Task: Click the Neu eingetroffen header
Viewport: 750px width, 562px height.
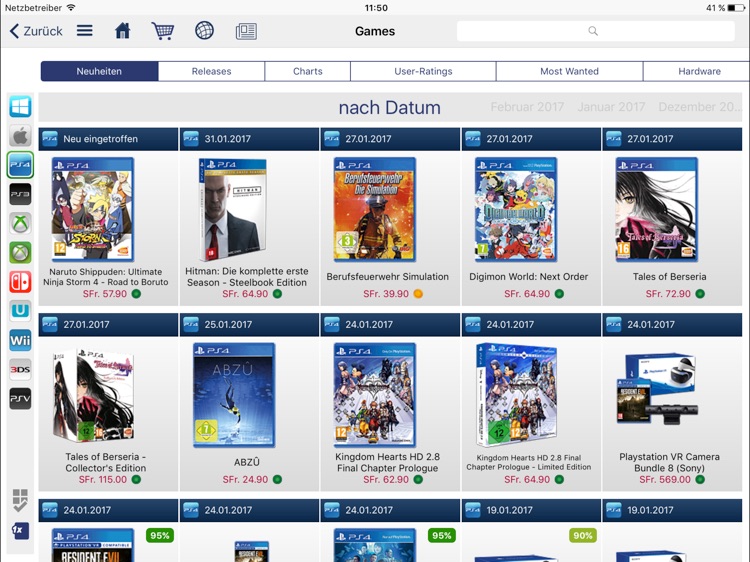Action: point(108,139)
